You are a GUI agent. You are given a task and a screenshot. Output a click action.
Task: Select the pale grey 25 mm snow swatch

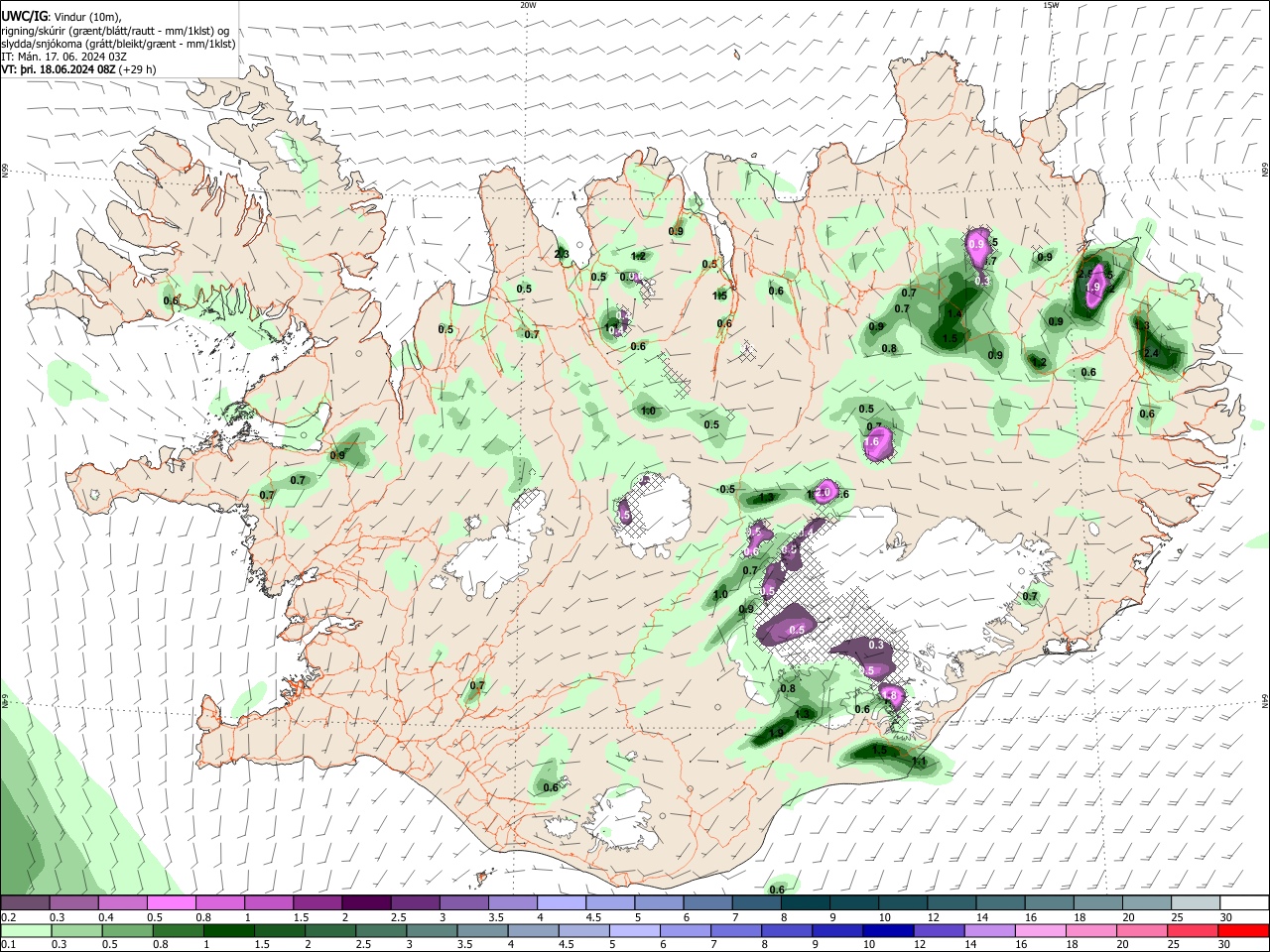coord(1196,903)
